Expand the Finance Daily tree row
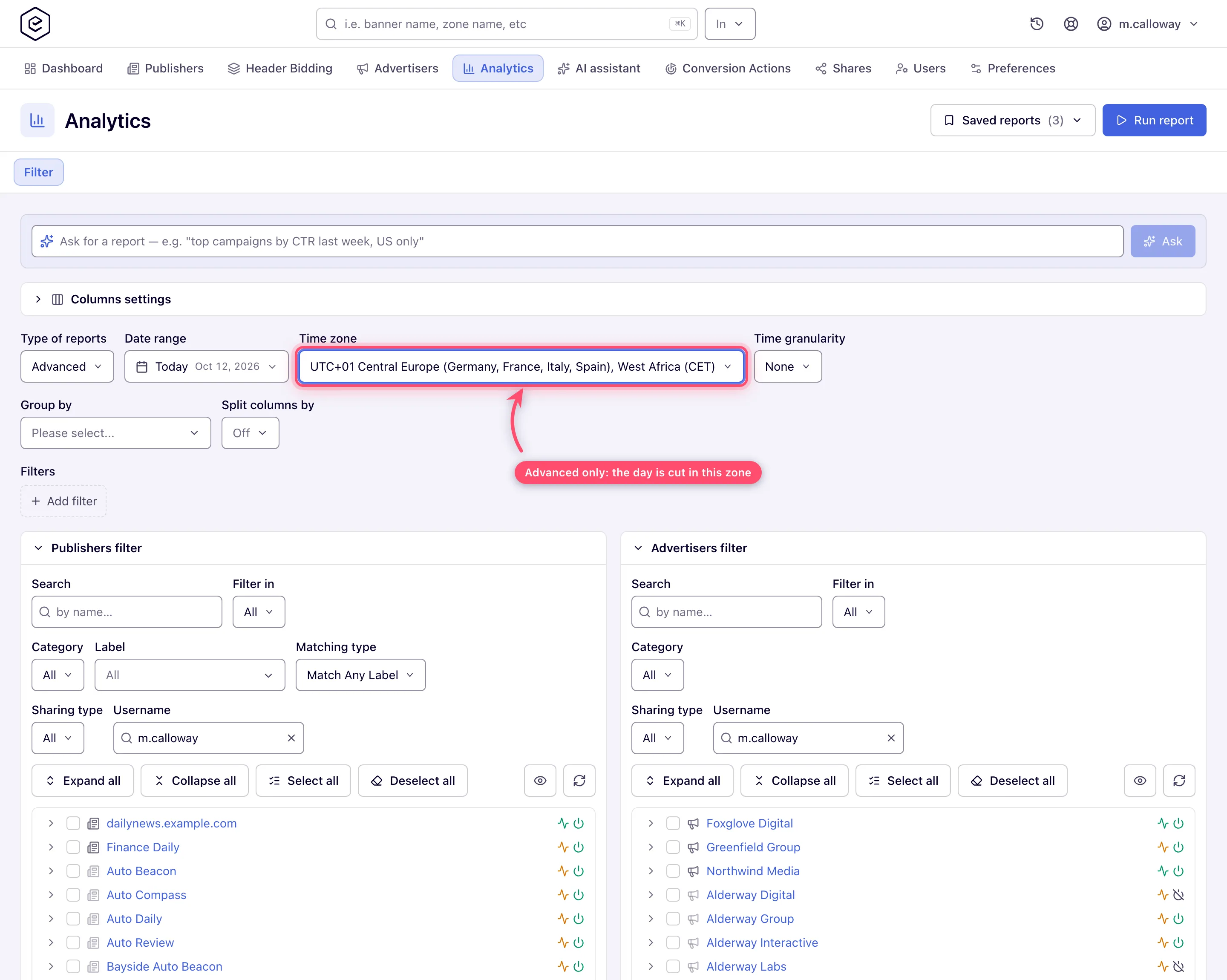 click(51, 847)
